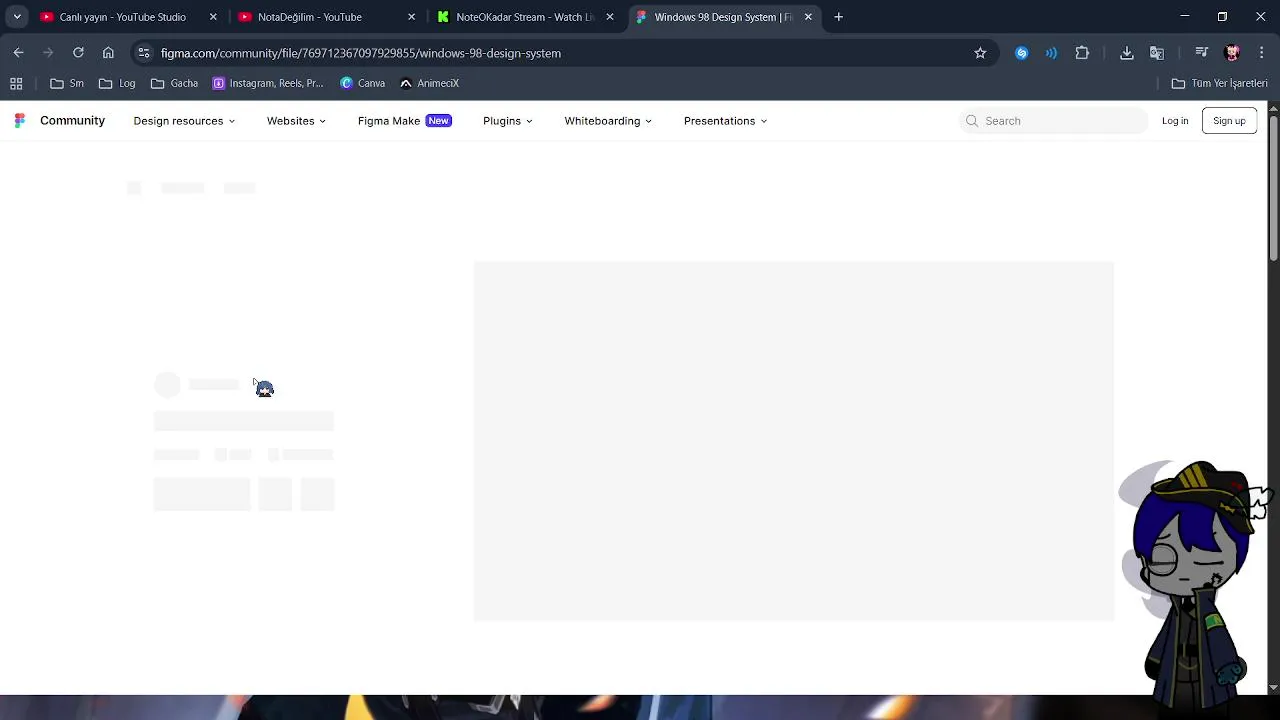Open the Google Translate extension icon
Viewport: 1280px width, 720px height.
[x=1157, y=53]
